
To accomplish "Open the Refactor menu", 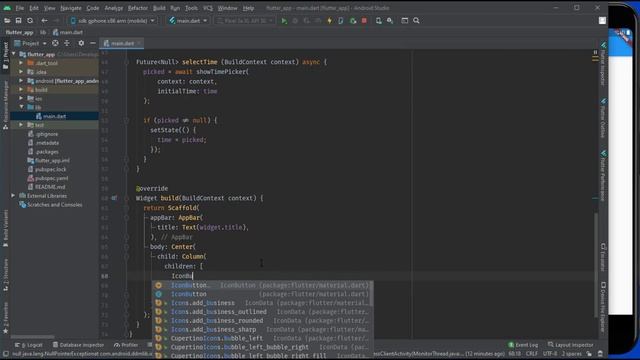I will tap(138, 8).
